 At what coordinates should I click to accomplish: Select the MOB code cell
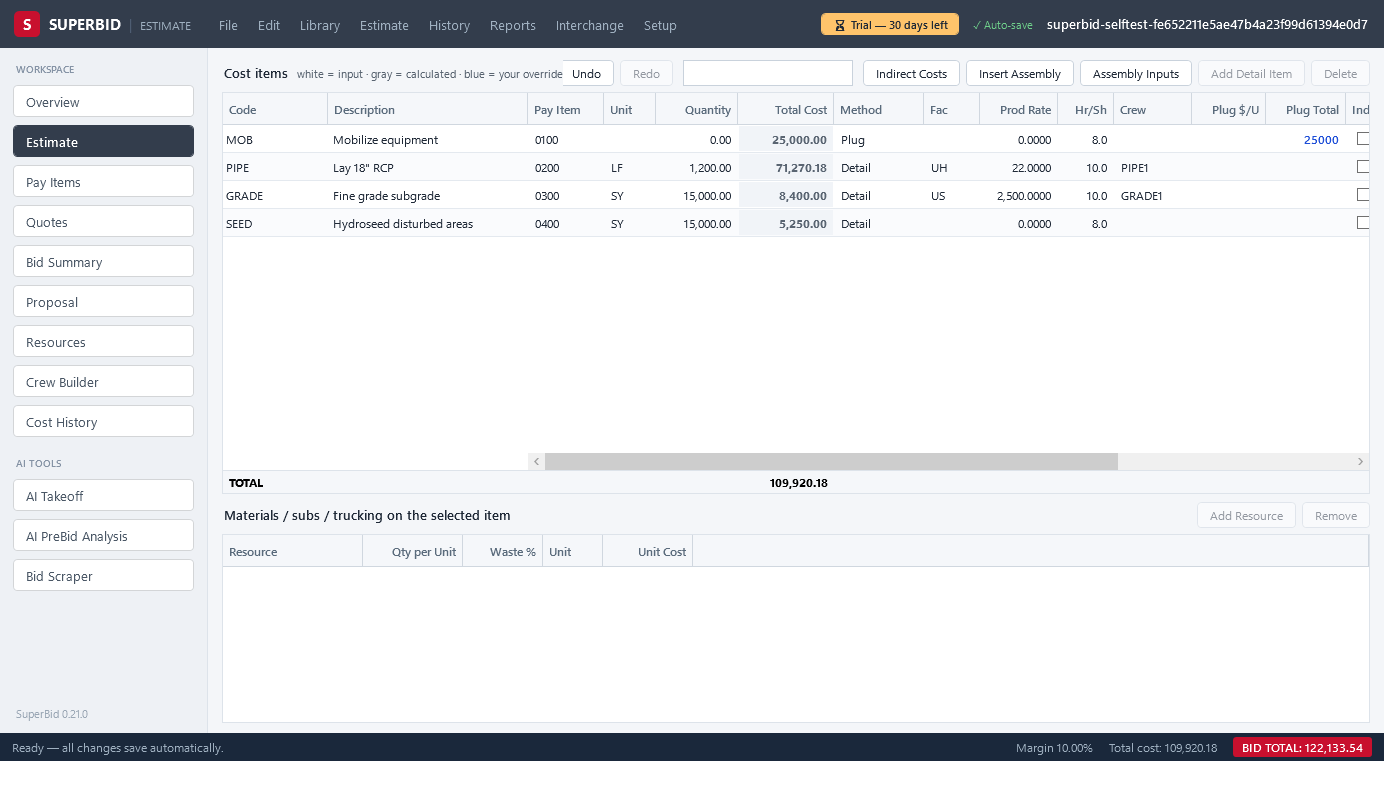275,139
